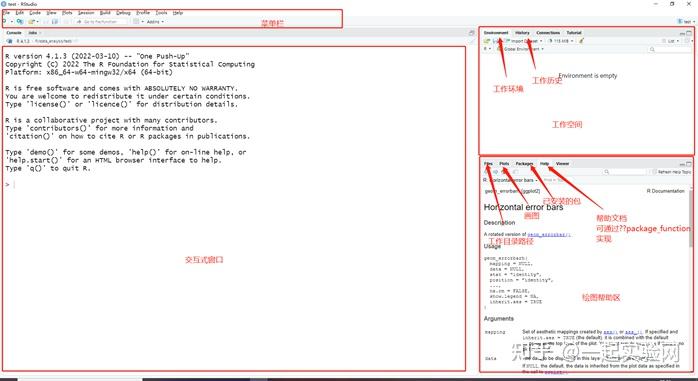The image size is (698, 381).
Task: Switch to the Viewer tab
Action: (563, 164)
